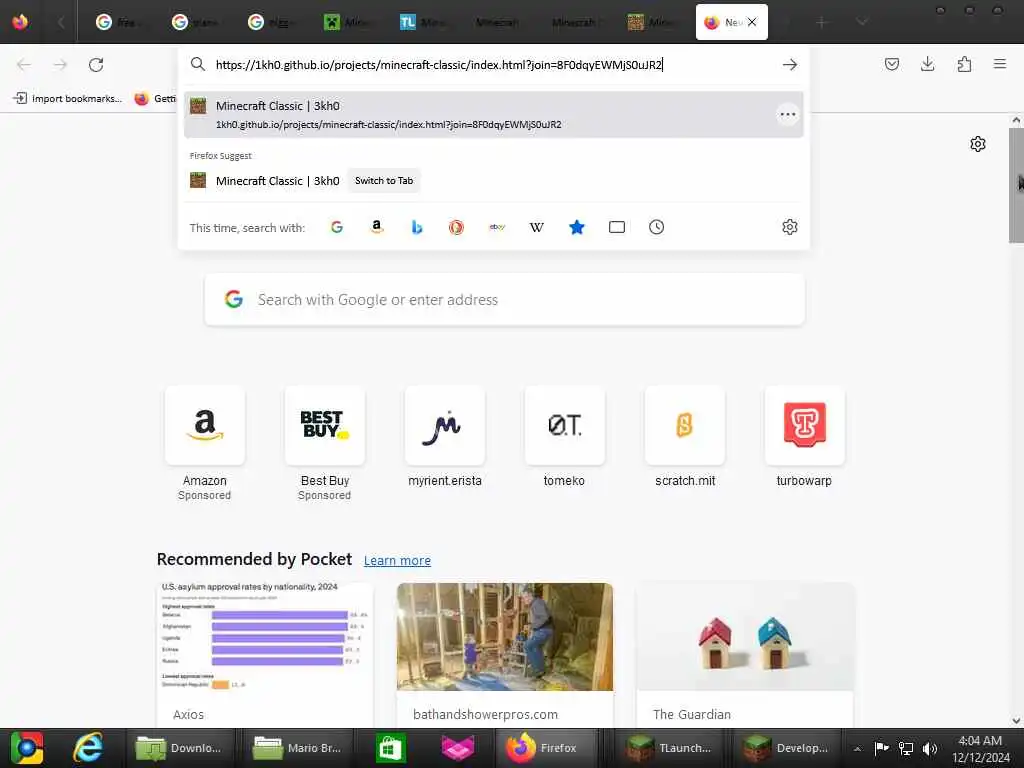Open the network tray icon
Image resolution: width=1024 pixels, height=768 pixels.
[x=905, y=748]
